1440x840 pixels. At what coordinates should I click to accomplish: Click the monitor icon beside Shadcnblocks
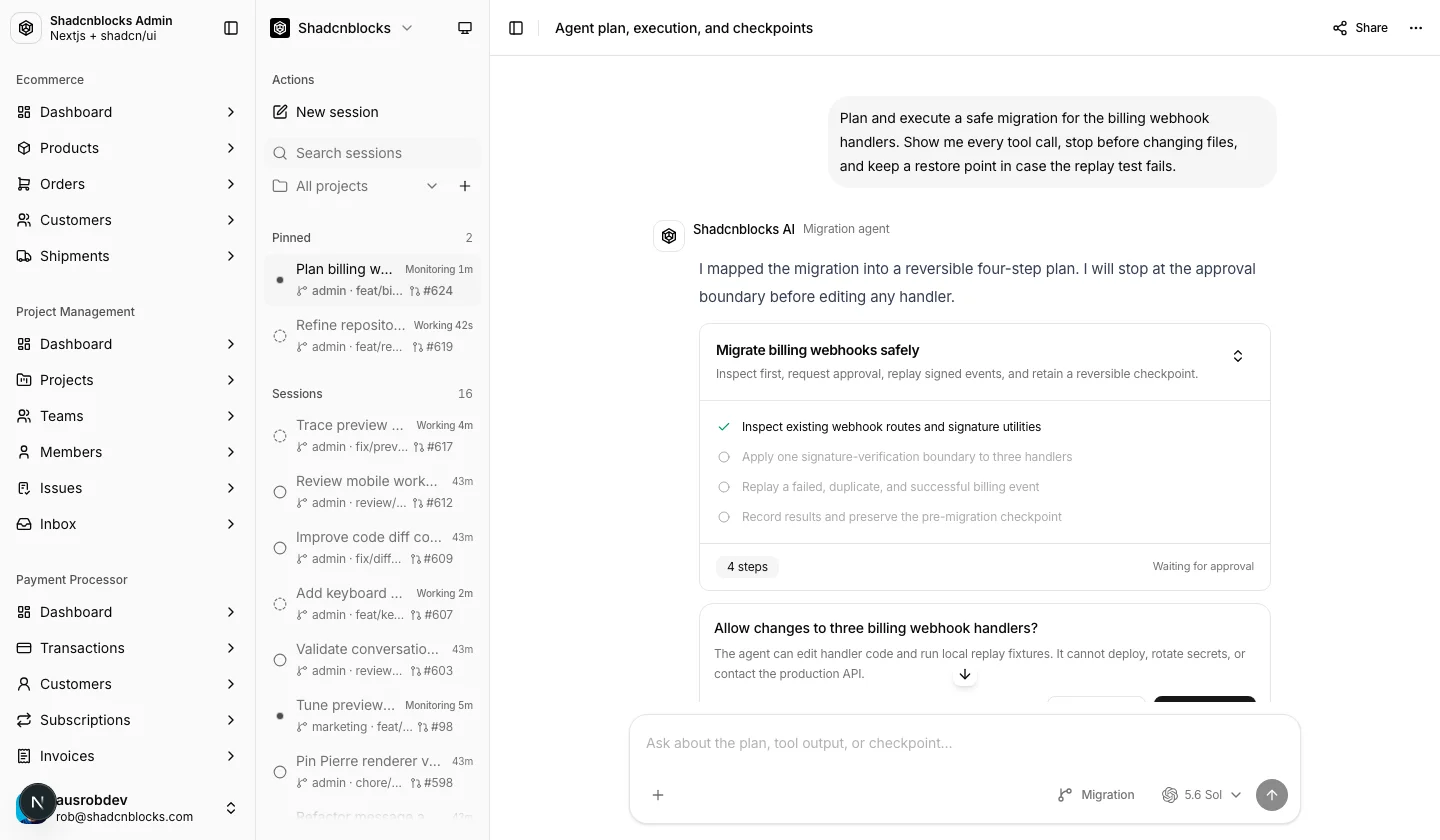[x=465, y=28]
